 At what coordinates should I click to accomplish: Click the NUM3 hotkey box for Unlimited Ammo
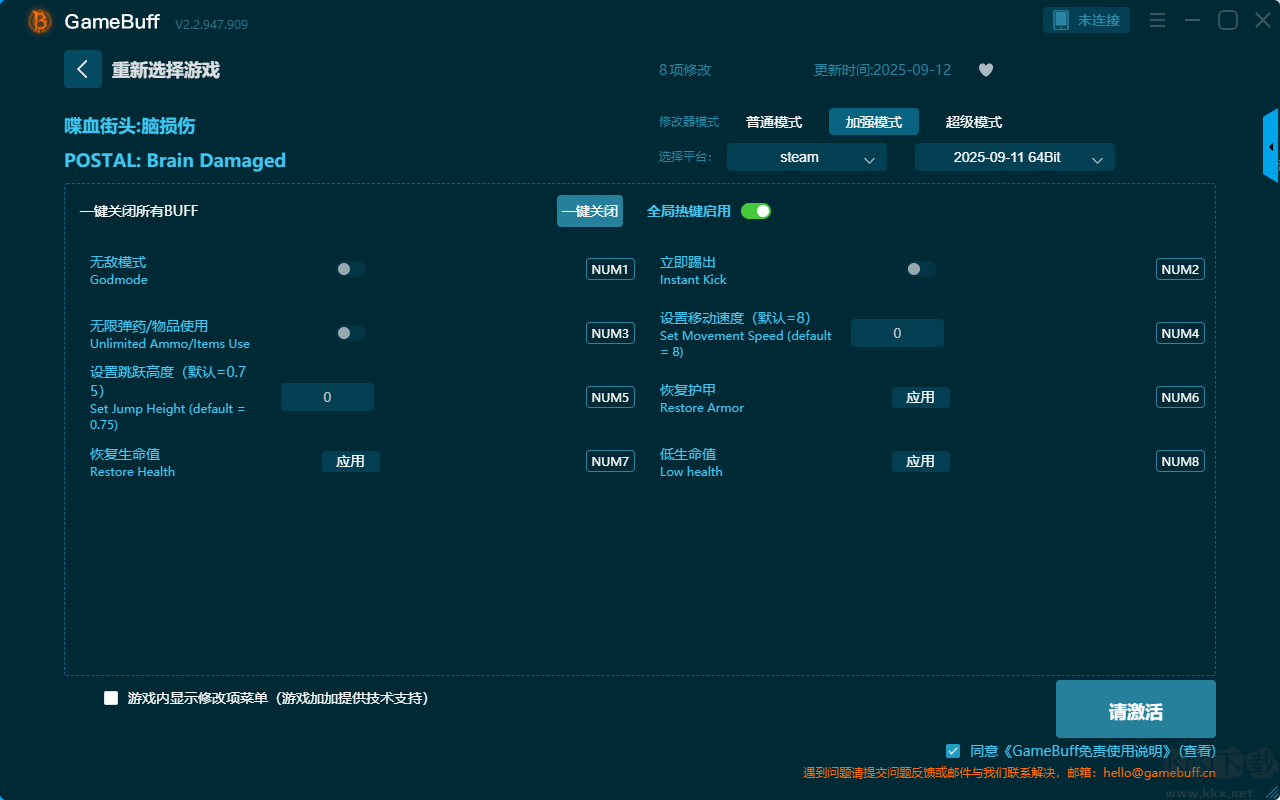pos(610,333)
